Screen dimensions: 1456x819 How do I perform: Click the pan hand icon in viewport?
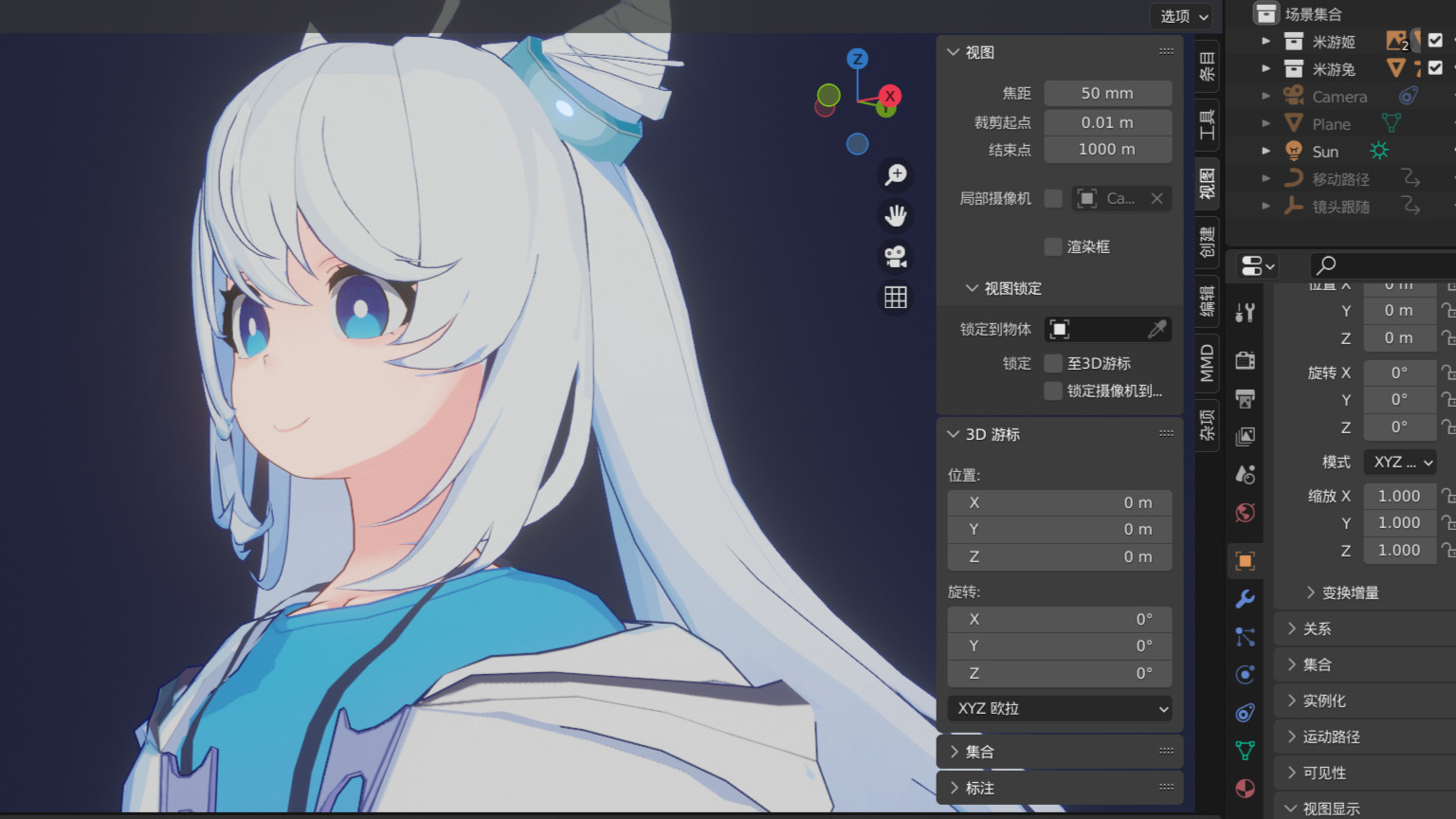896,216
